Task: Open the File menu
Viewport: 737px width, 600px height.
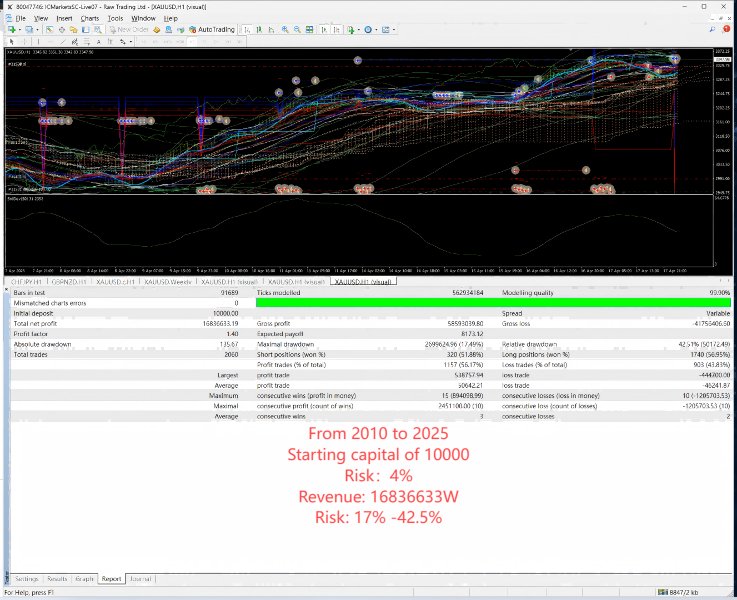Action: click(x=20, y=18)
